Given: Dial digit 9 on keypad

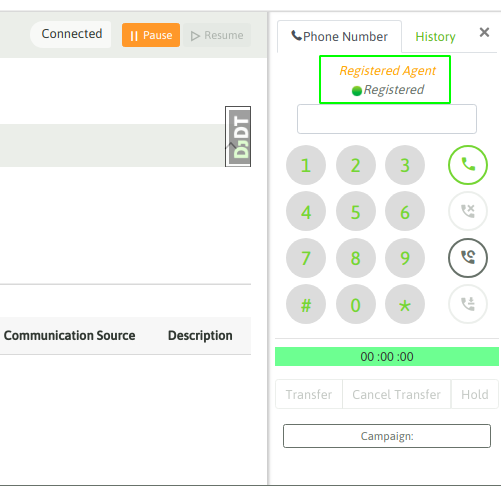Looking at the screenshot, I should click(x=405, y=258).
